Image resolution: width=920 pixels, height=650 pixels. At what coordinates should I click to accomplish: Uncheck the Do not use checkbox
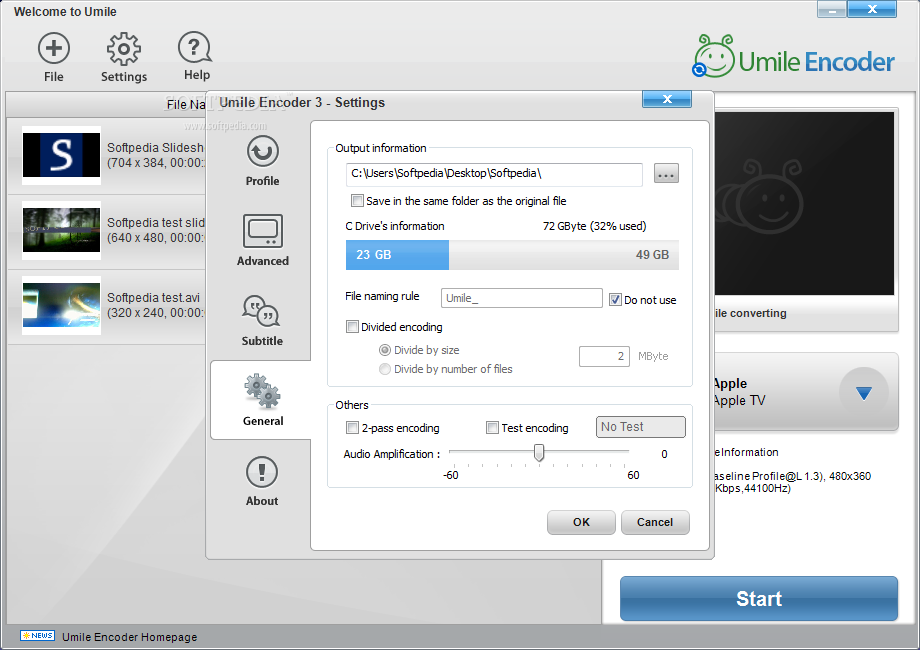(x=615, y=300)
